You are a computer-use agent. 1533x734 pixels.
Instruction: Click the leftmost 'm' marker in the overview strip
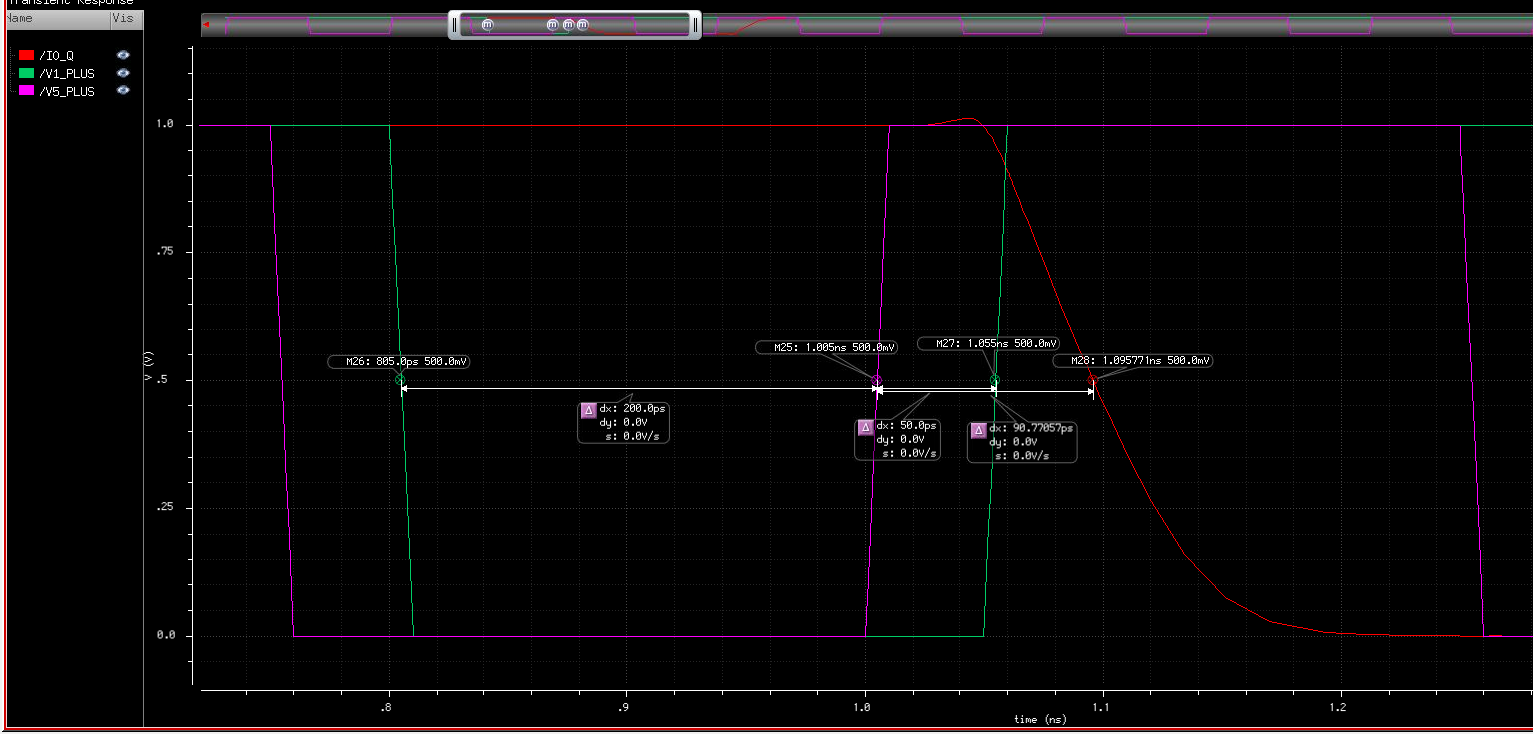tap(488, 25)
